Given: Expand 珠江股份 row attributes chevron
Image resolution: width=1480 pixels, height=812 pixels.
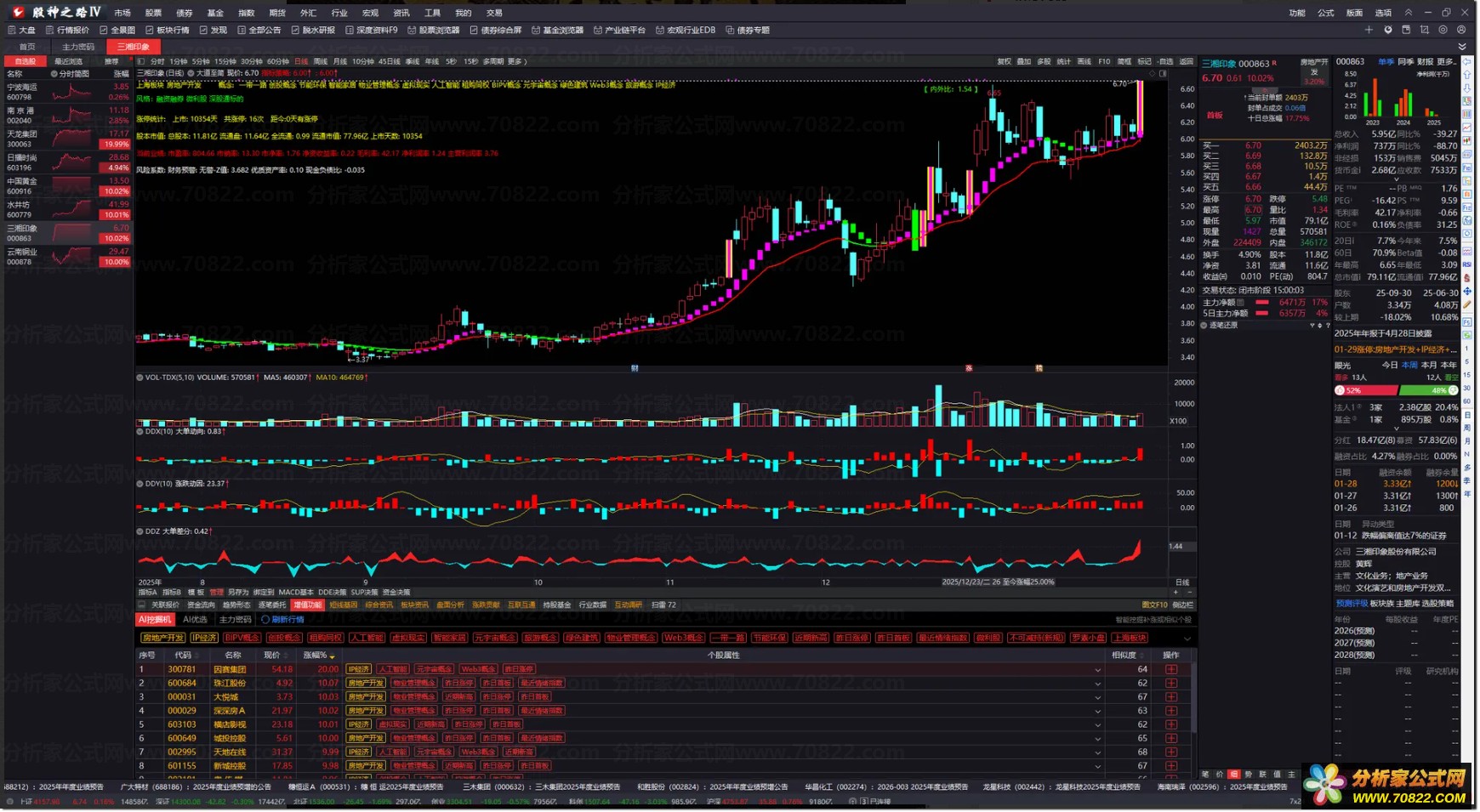Looking at the screenshot, I should [x=1097, y=684].
